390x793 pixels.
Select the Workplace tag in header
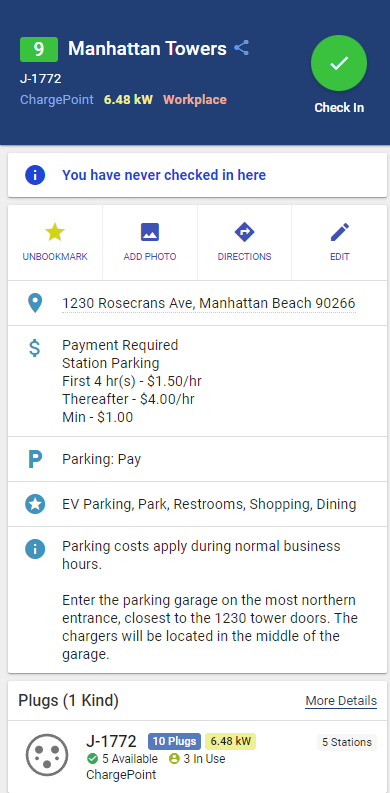[x=195, y=100]
